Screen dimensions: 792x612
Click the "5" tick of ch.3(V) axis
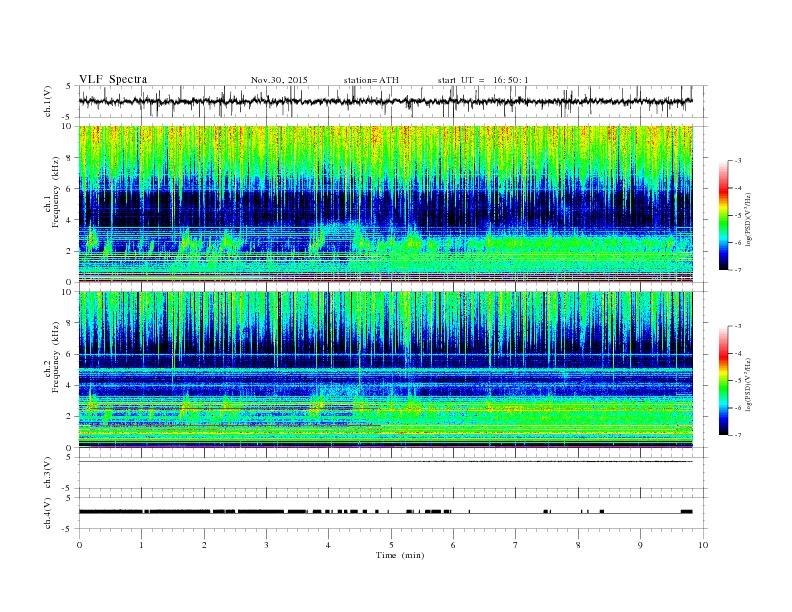tap(70, 457)
